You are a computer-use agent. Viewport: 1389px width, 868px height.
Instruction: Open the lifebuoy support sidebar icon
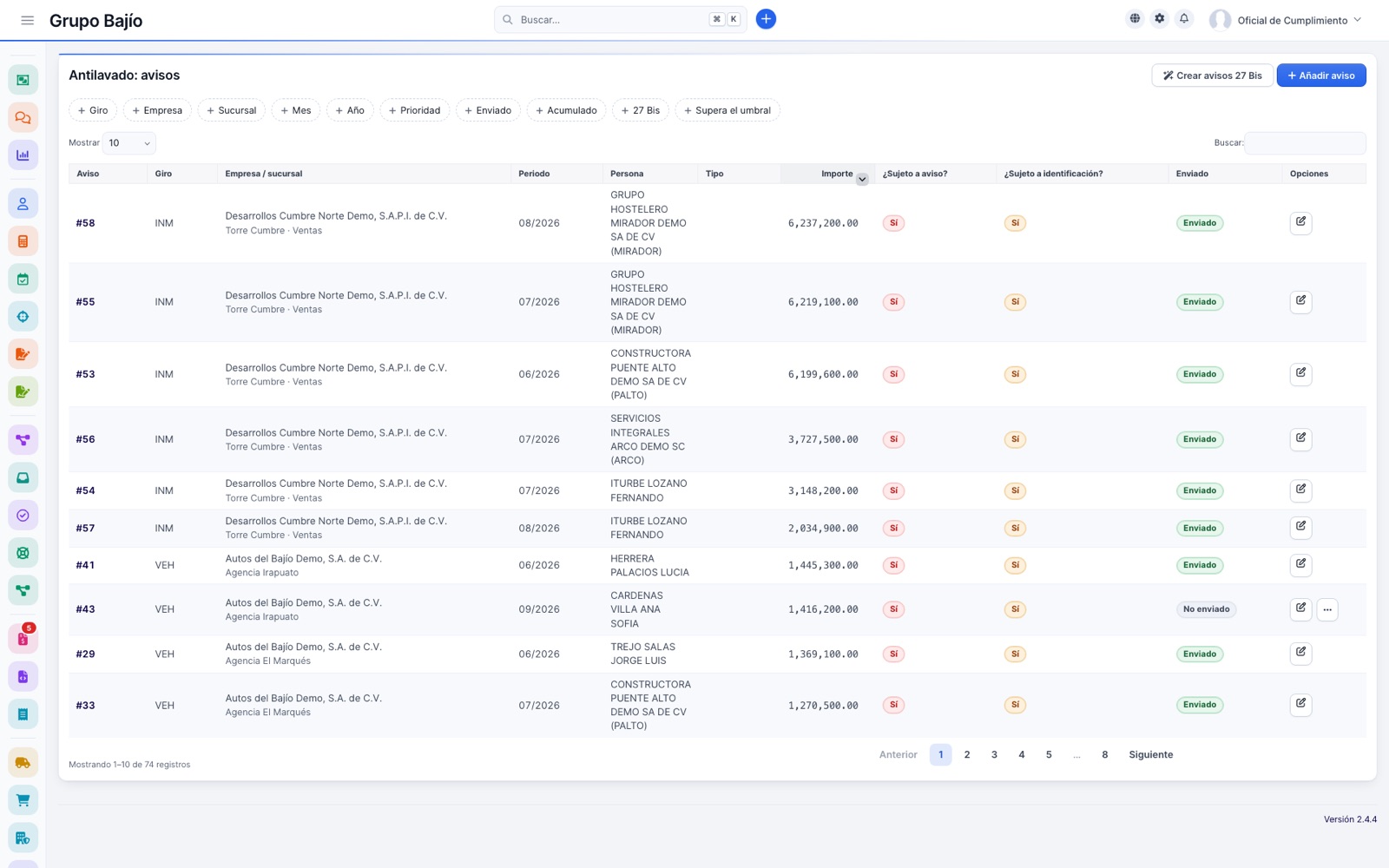coord(23,552)
